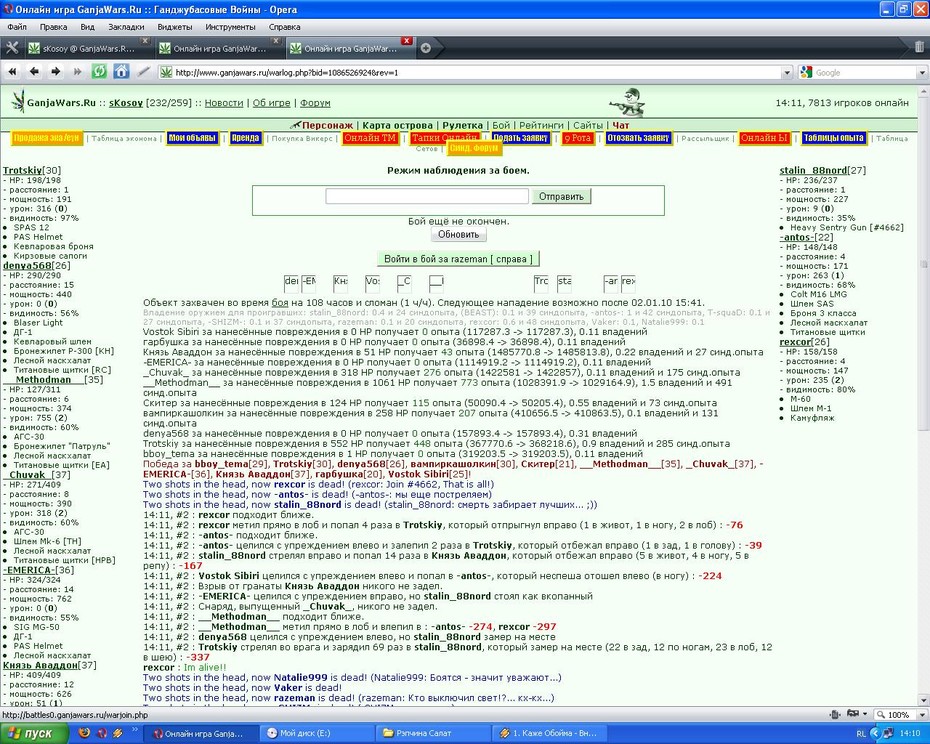Open the Инструменты menu
Screen dimensions: 930x744
coord(230,27)
